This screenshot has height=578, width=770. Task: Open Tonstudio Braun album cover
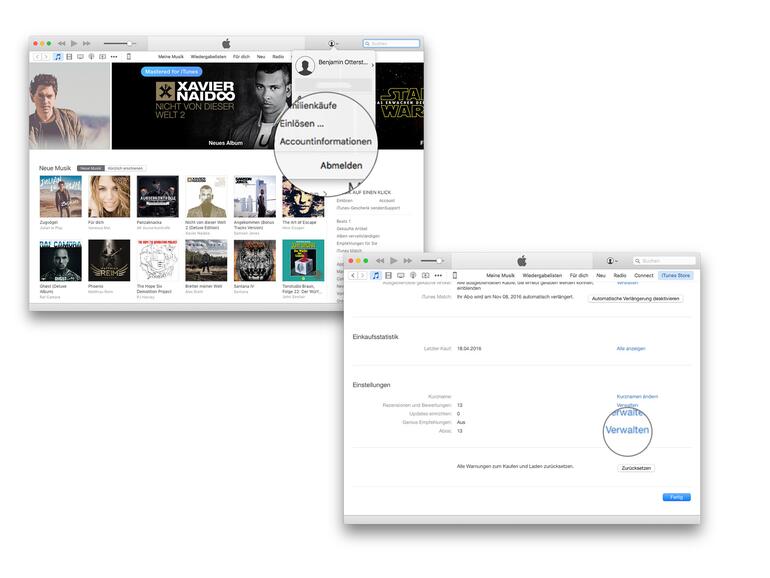click(303, 260)
